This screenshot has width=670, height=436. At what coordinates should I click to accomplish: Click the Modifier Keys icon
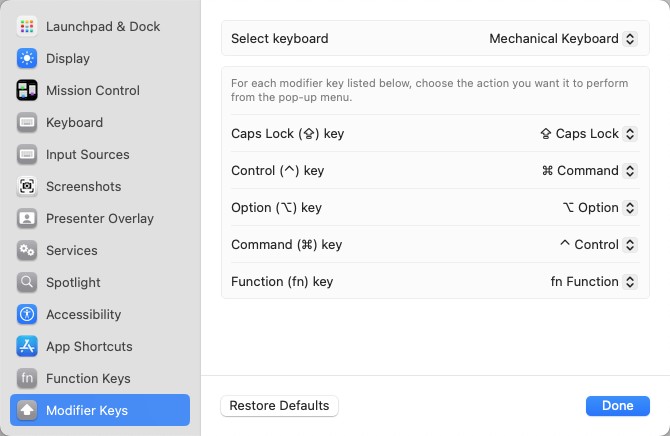coord(27,410)
